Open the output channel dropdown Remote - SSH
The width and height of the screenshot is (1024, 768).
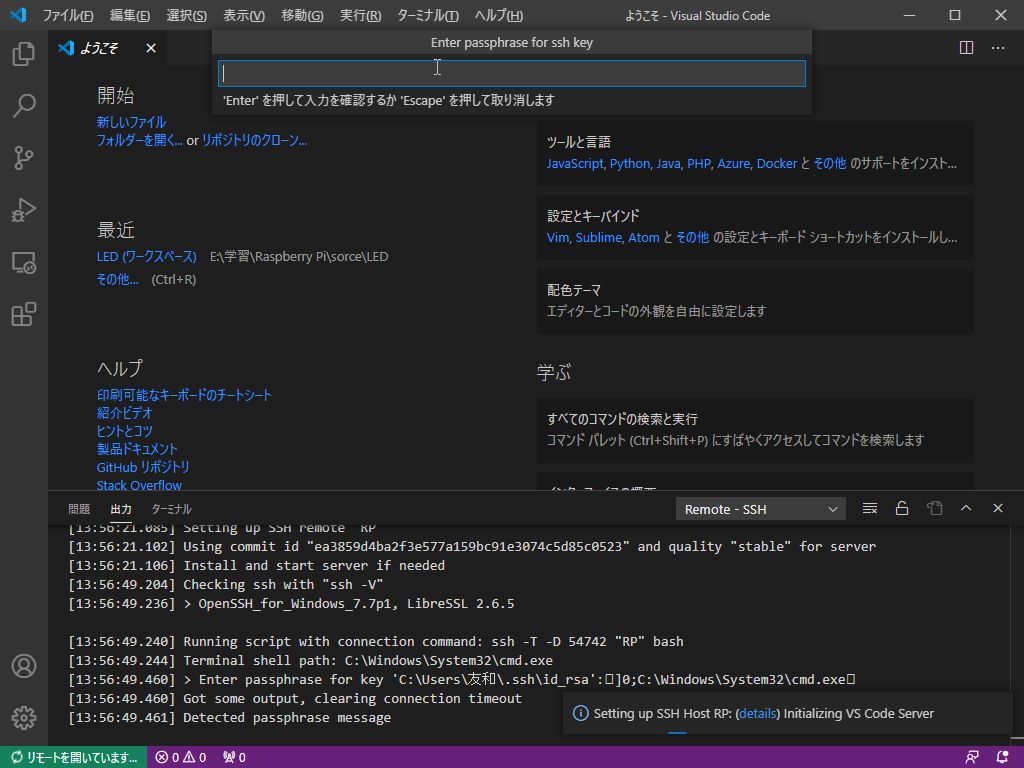[x=760, y=509]
